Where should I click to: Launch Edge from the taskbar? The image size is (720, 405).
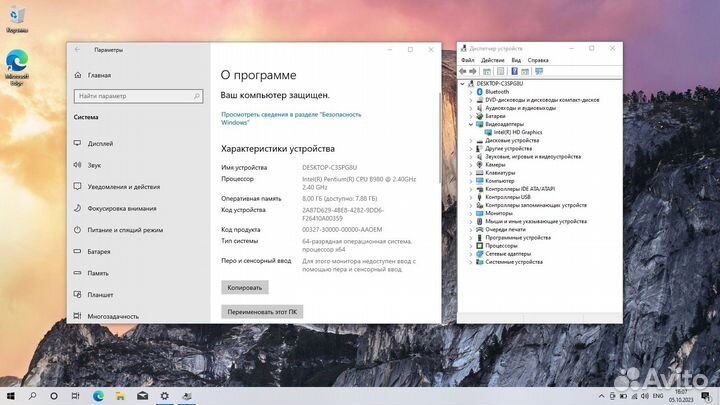pos(98,396)
